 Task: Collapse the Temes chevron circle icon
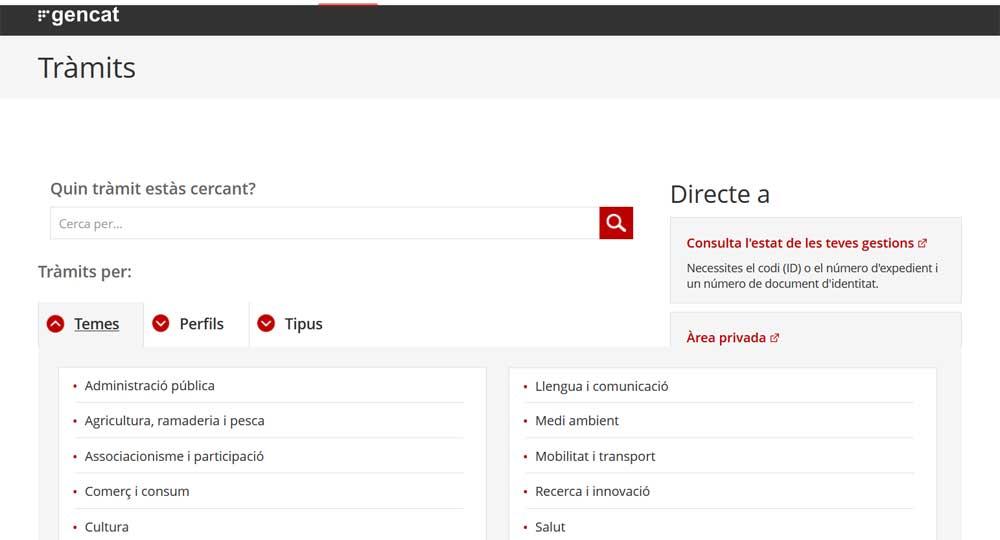[x=55, y=324]
